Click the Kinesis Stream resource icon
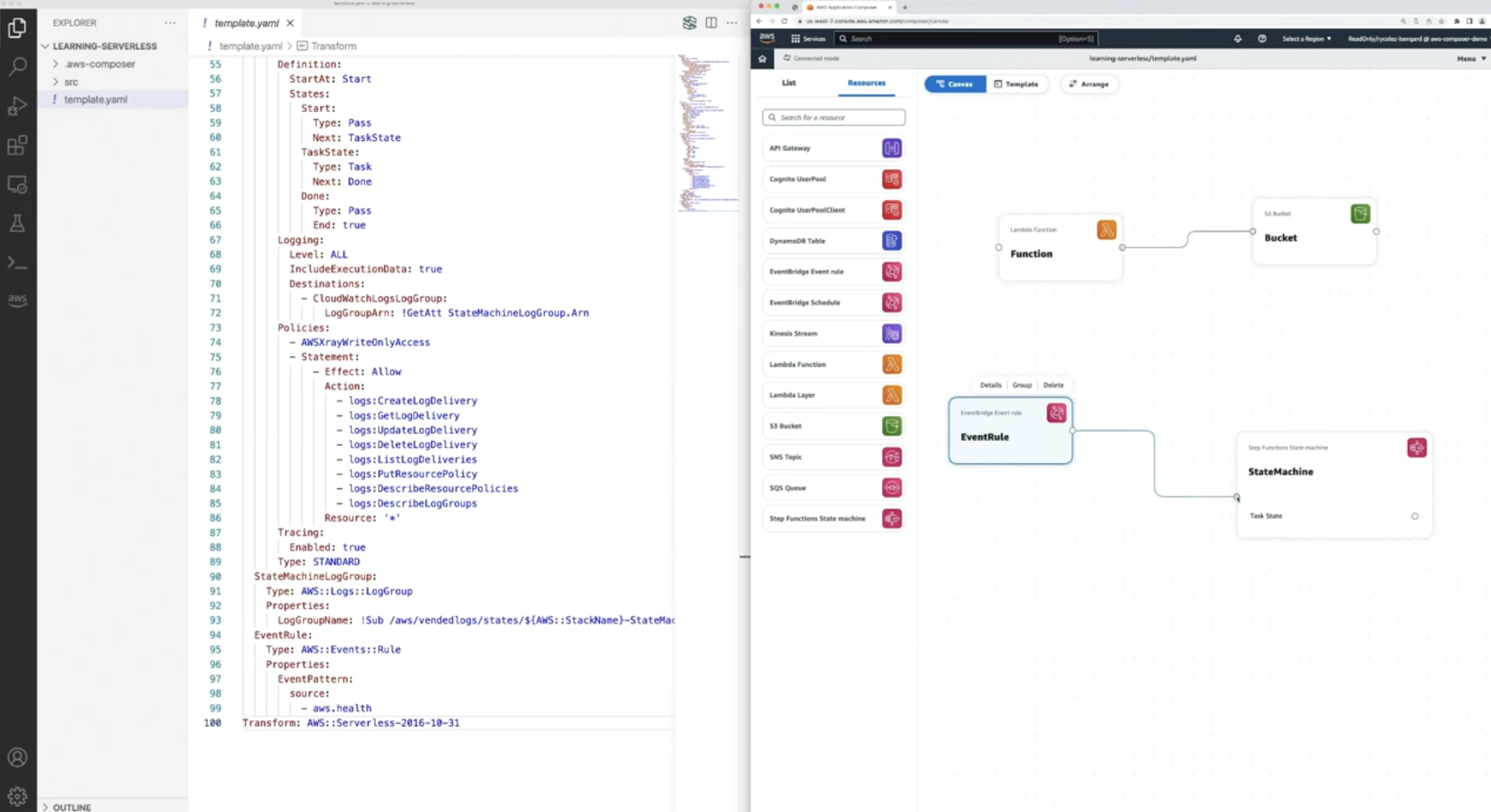The image size is (1491, 812). 892,333
